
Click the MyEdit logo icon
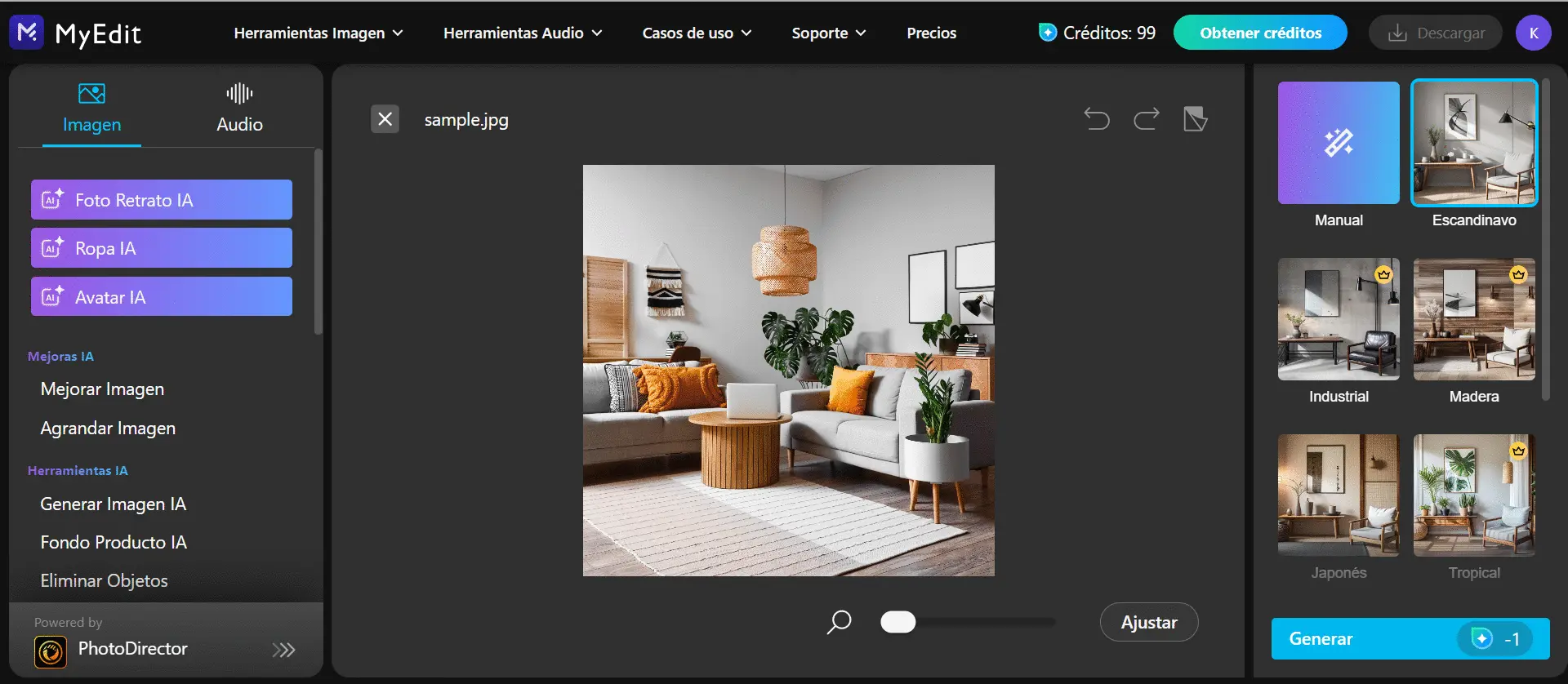point(27,33)
